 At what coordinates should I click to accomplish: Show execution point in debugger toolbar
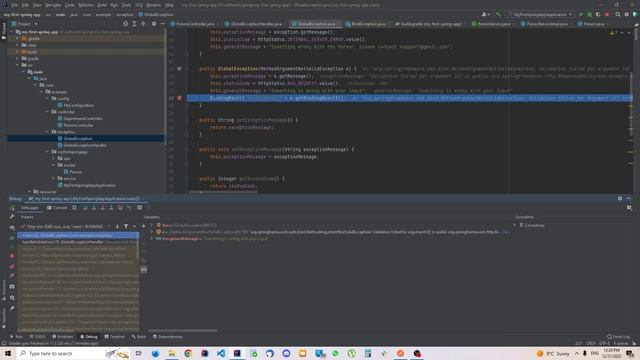[74, 208]
